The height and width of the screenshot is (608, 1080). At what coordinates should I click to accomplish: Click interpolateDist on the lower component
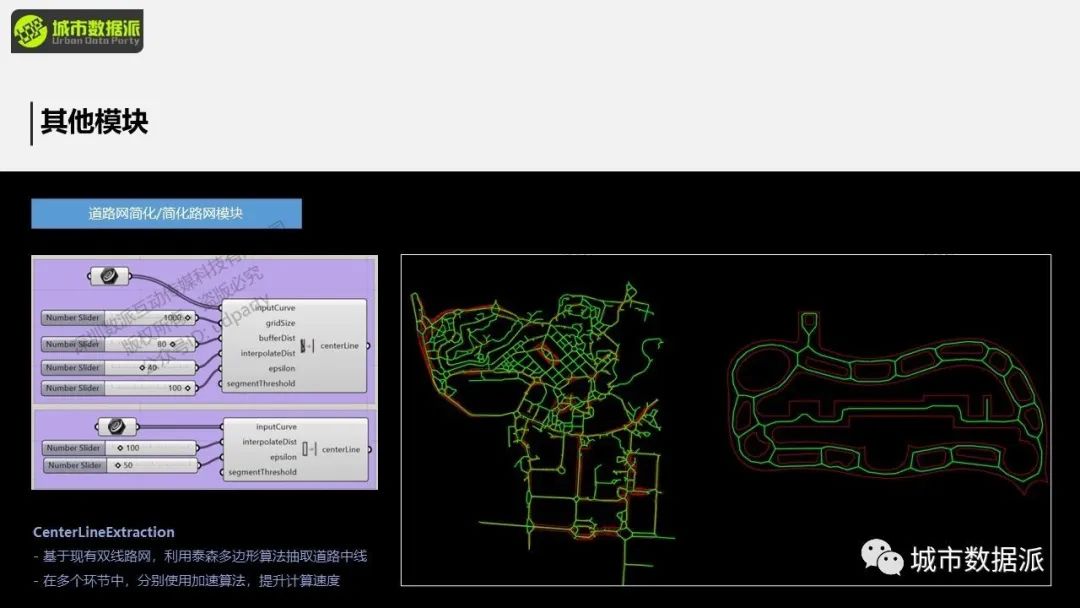point(269,442)
